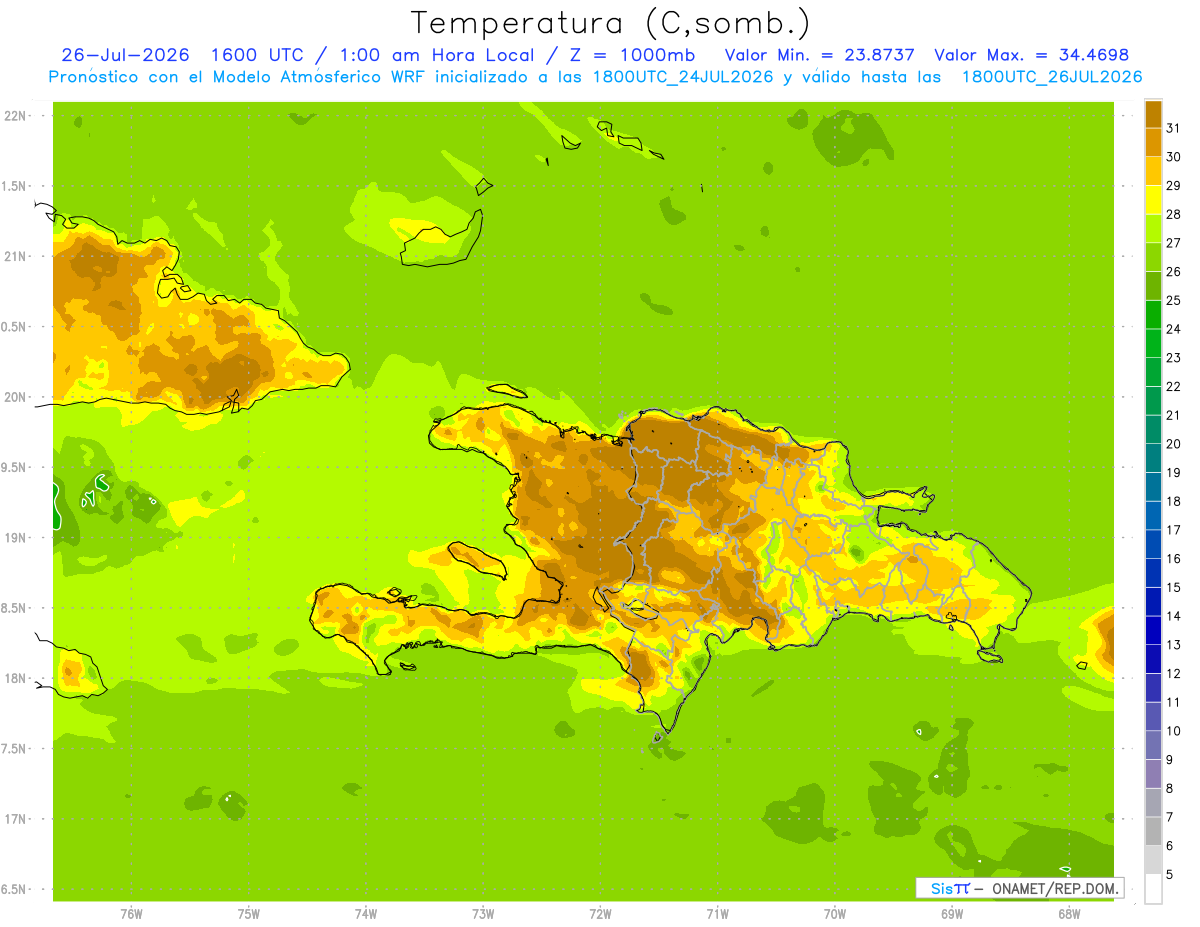This screenshot has width=1200, height=927.
Task: Click legend value '22'
Action: [1174, 387]
